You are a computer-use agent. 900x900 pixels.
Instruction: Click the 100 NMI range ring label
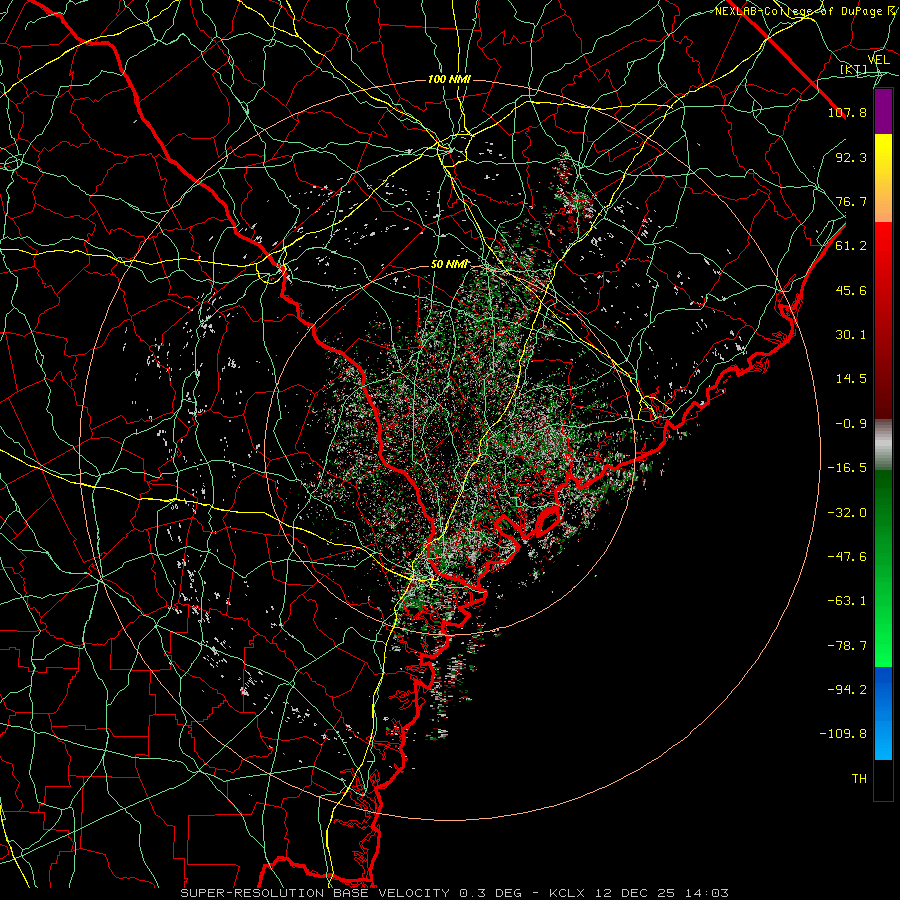[449, 79]
